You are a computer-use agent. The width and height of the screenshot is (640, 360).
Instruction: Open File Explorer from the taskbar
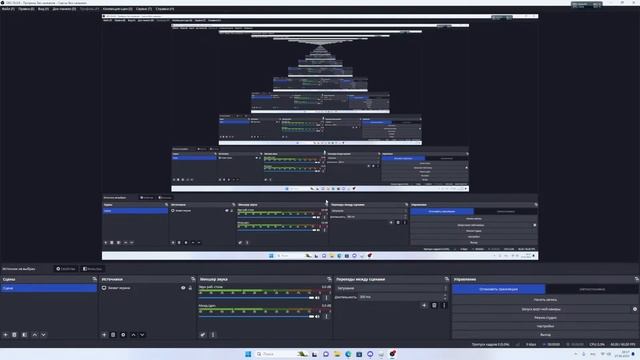click(x=337, y=354)
